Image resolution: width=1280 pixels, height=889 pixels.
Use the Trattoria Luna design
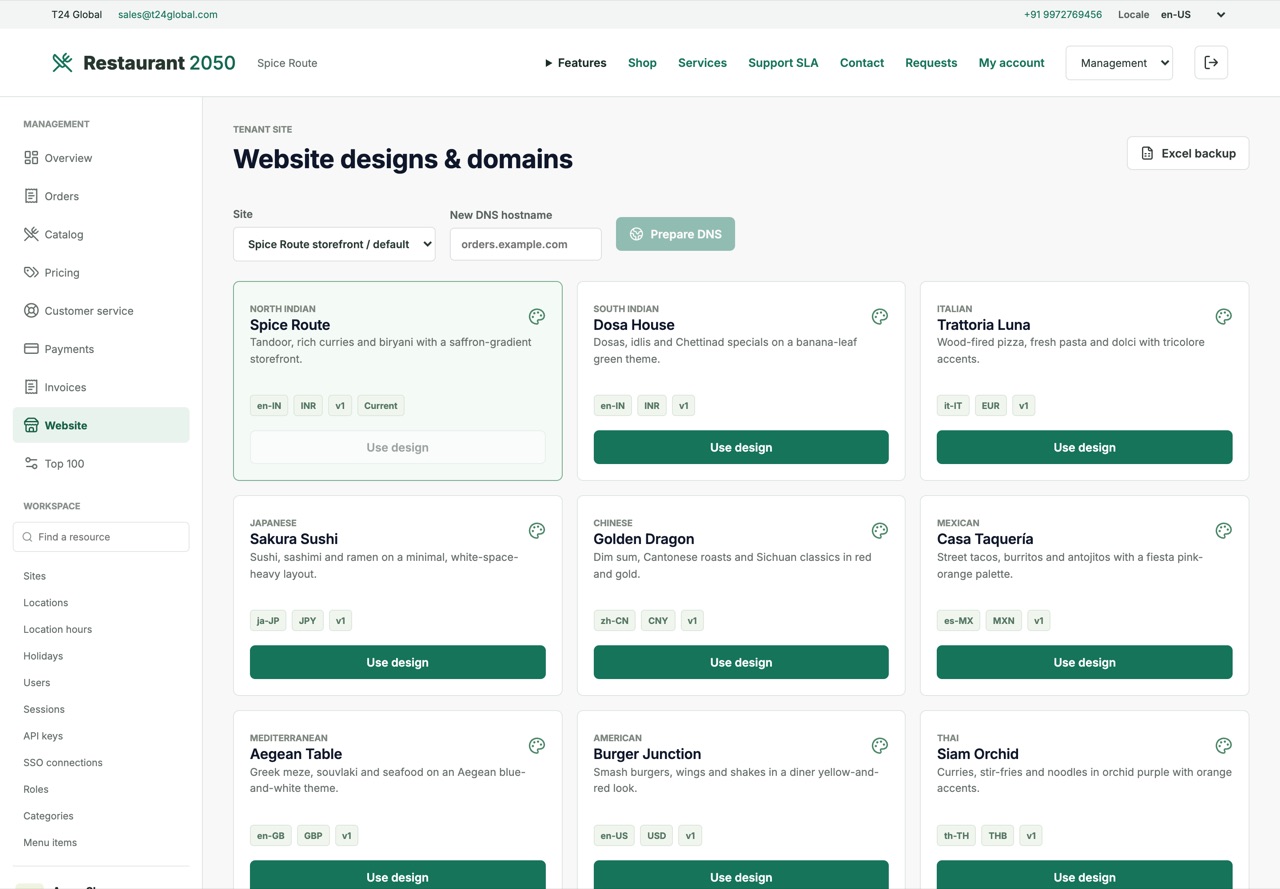[1084, 447]
